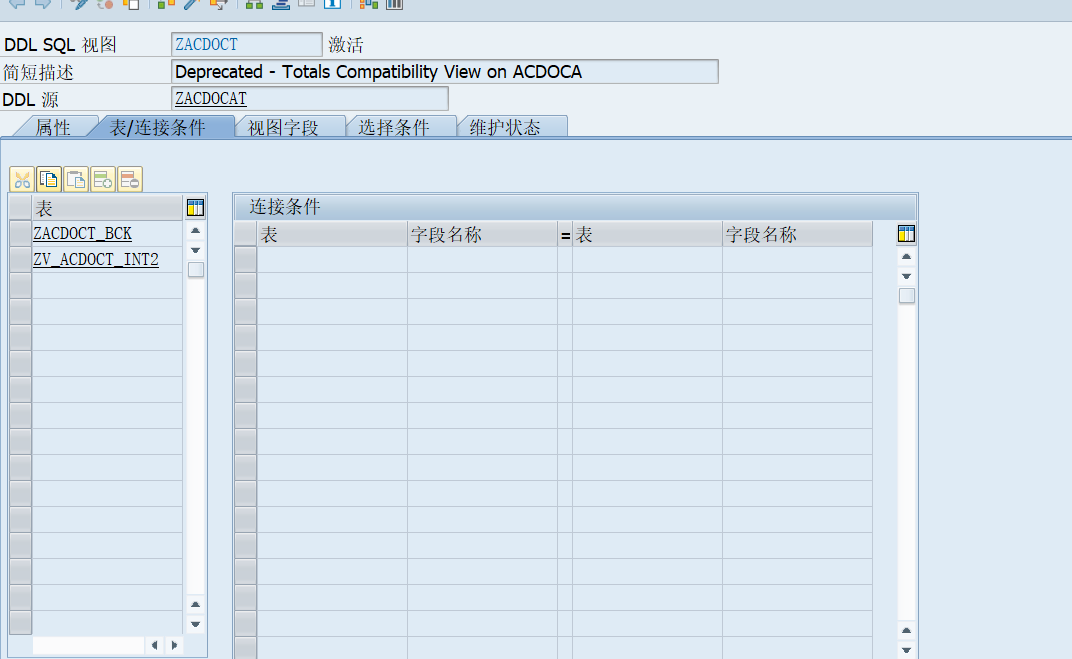Open table ZV_ACDOCT_INT2
This screenshot has width=1072, height=659.
tap(96, 259)
